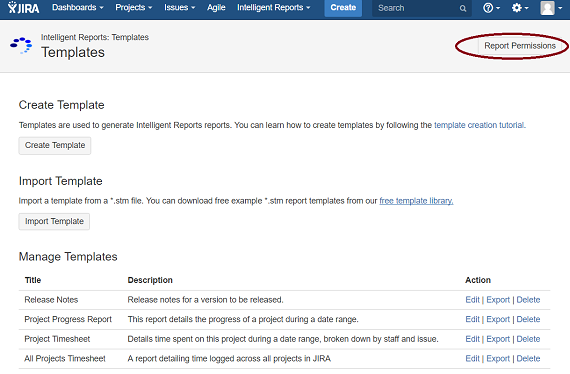Image resolution: width=570 pixels, height=374 pixels.
Task: Open the Agile menu item
Action: 216,8
